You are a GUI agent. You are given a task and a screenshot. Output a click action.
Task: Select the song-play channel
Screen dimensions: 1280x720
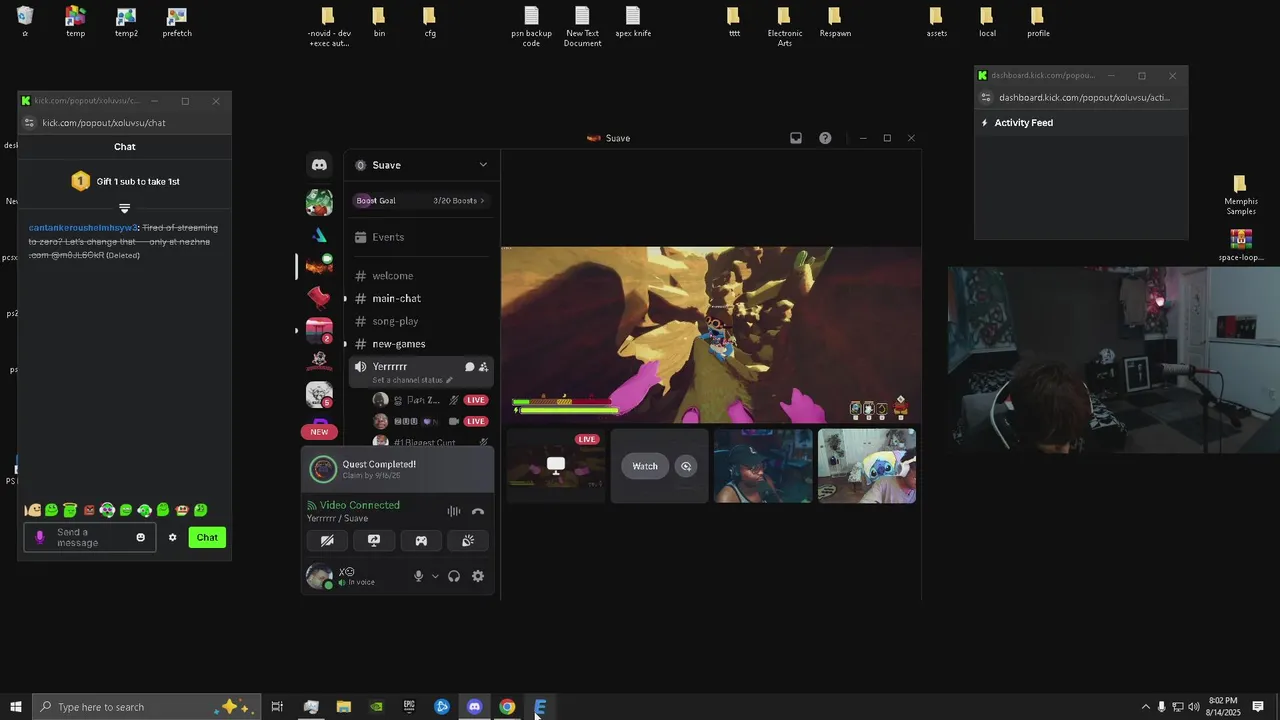[420, 321]
